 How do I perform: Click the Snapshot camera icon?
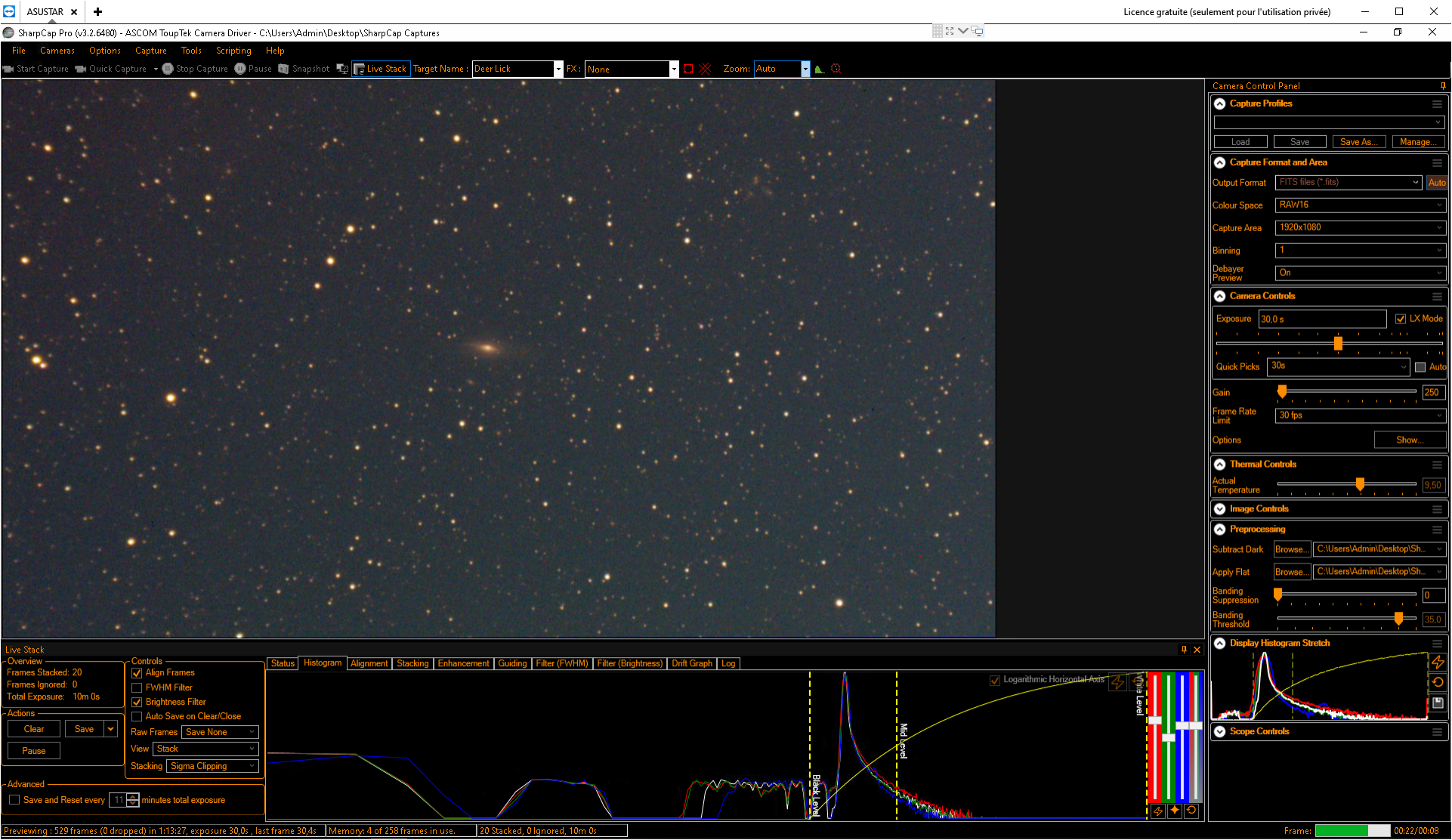283,69
